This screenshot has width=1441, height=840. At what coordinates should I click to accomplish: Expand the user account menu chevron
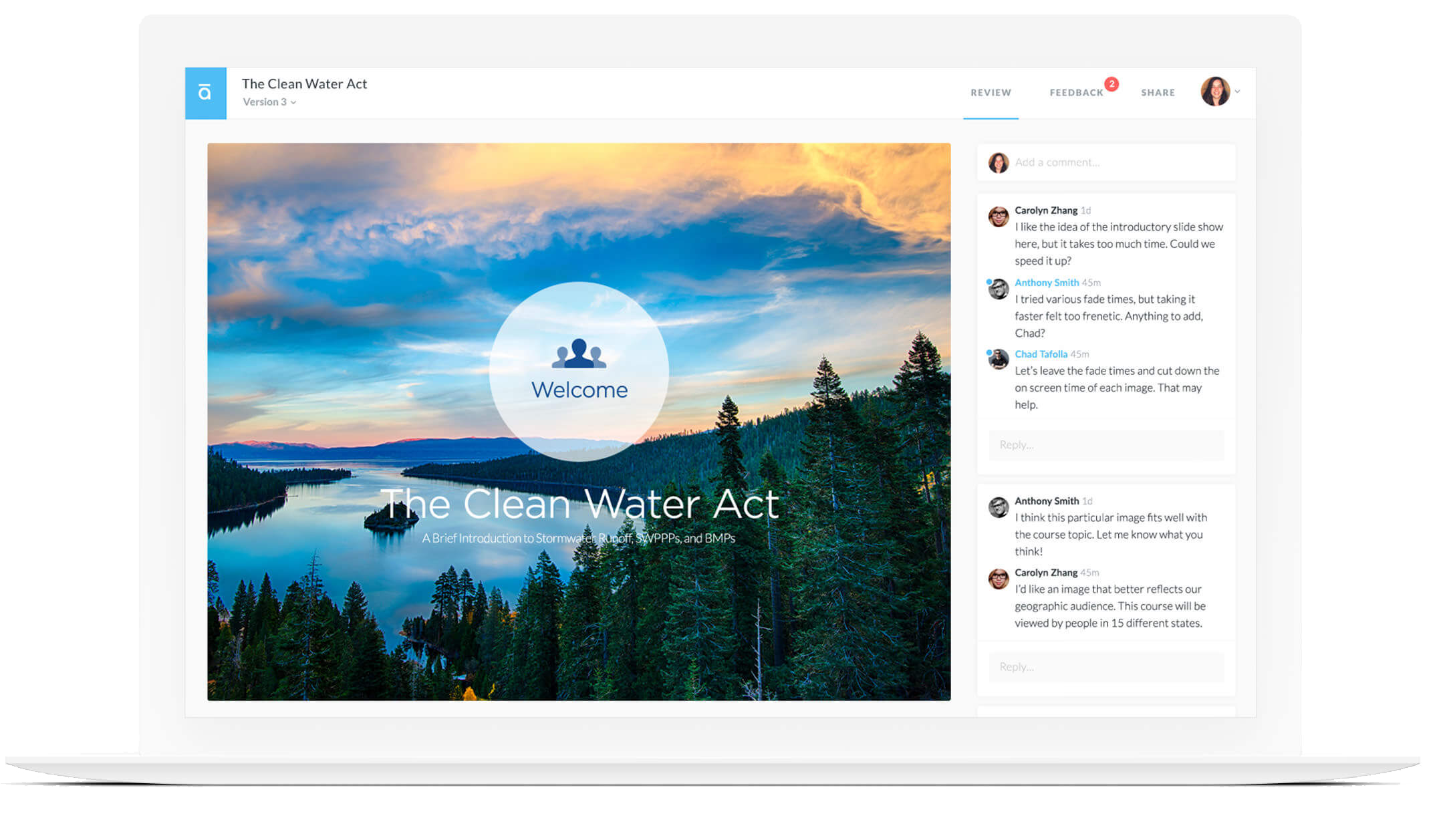point(1237,92)
